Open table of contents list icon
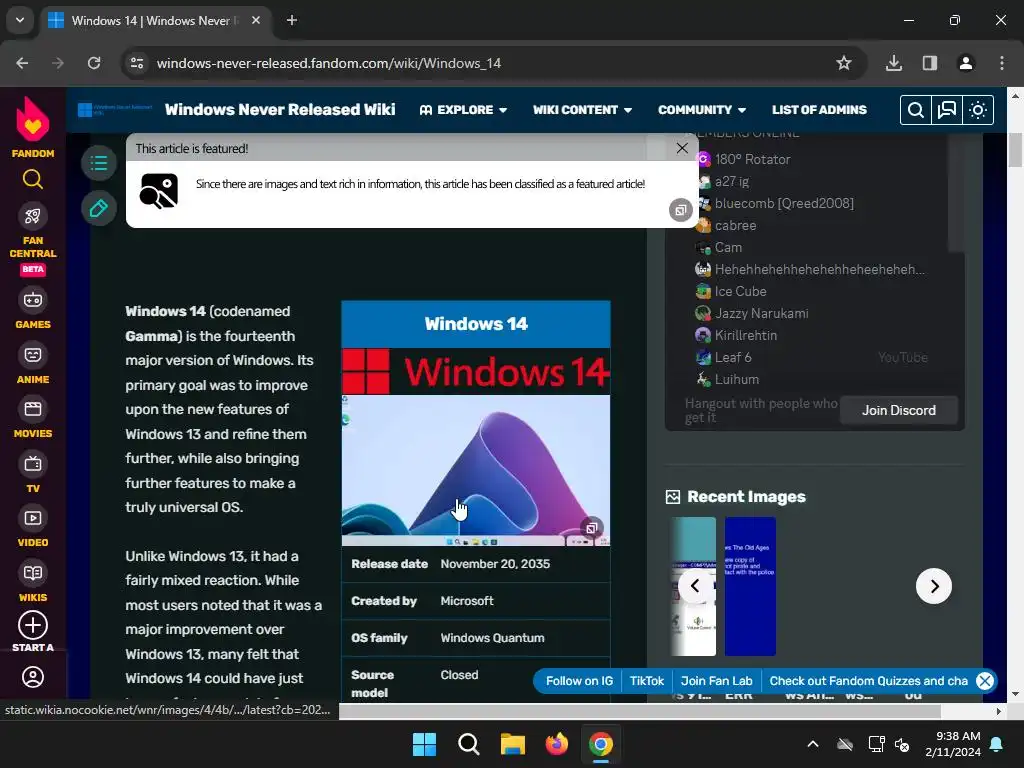Image resolution: width=1024 pixels, height=768 pixels. pyautogui.click(x=99, y=163)
